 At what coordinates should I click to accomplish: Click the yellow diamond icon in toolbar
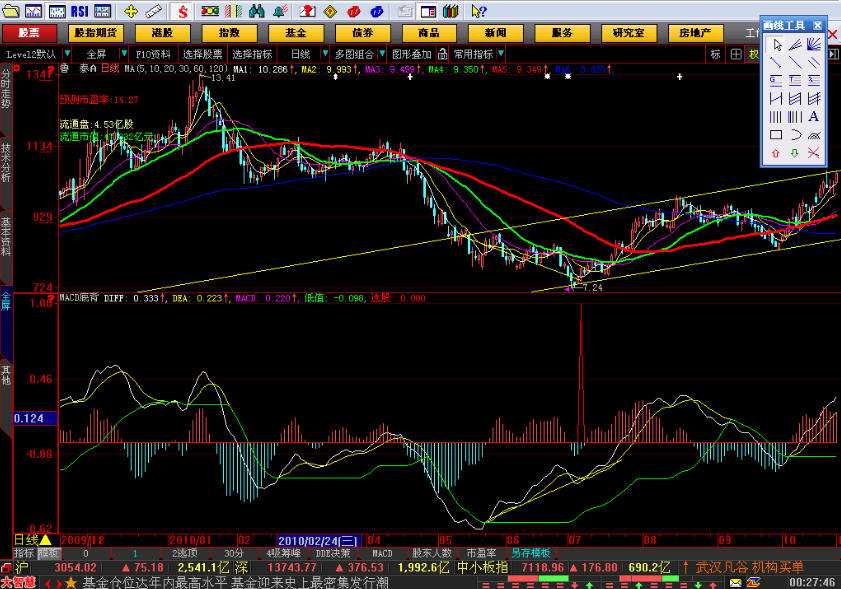click(x=330, y=10)
